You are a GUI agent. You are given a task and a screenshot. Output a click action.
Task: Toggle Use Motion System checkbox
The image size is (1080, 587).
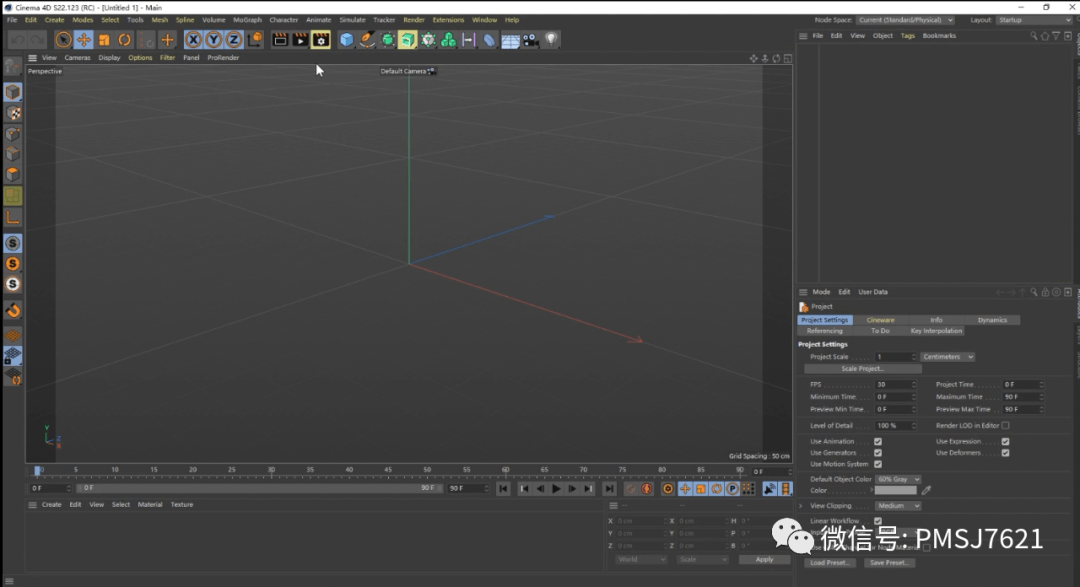[878, 464]
